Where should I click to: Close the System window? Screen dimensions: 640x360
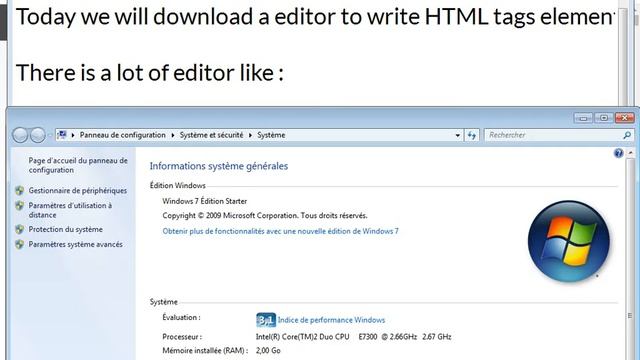coord(624,118)
